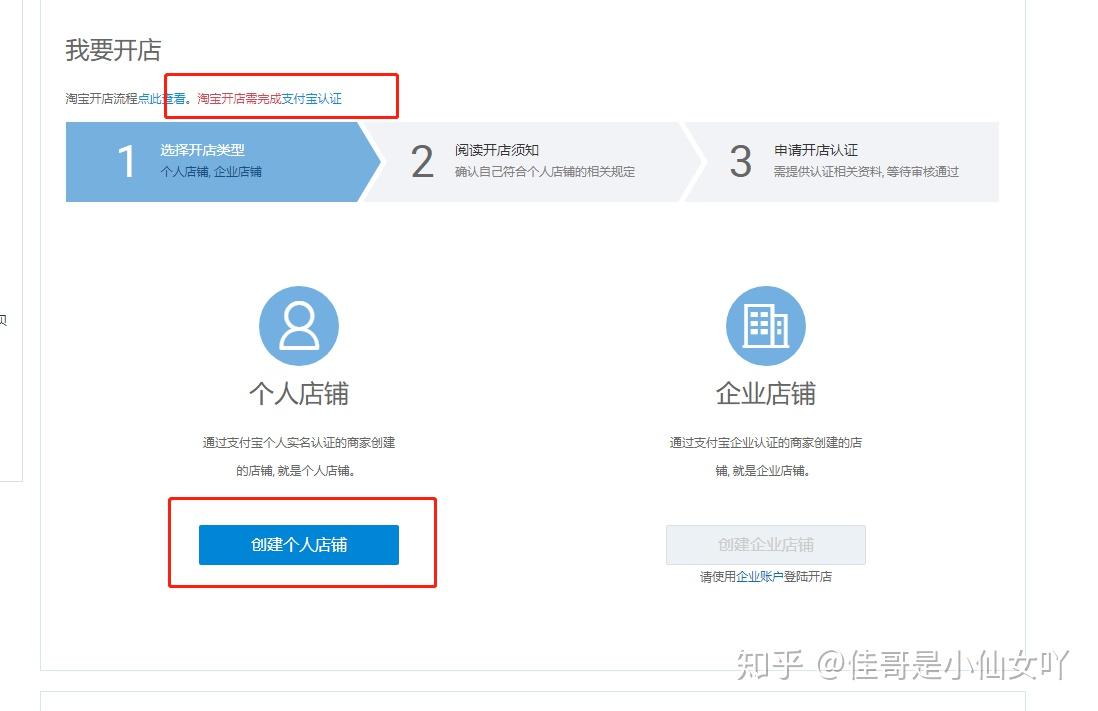
Task: Select step 2 阅读开店须知
Action: tap(532, 162)
